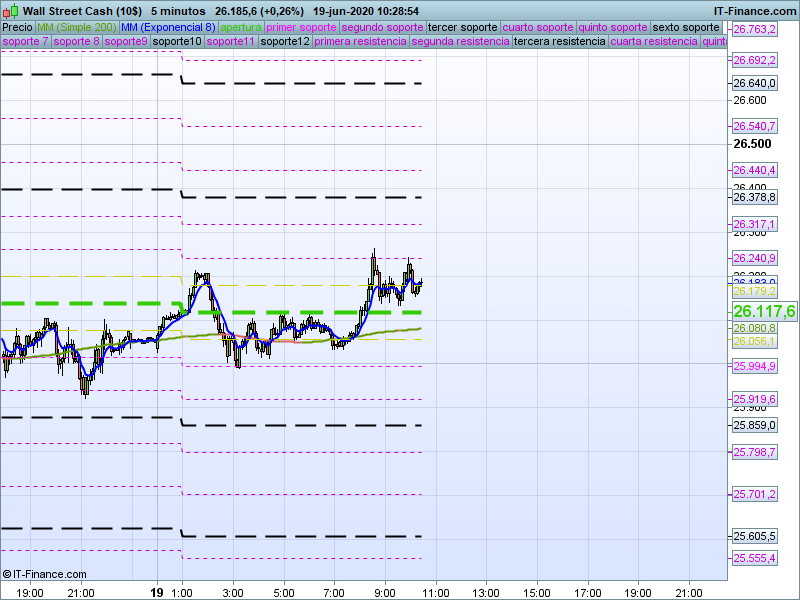Open the primera resistencia label
The image size is (800, 600).
pyautogui.click(x=360, y=42)
